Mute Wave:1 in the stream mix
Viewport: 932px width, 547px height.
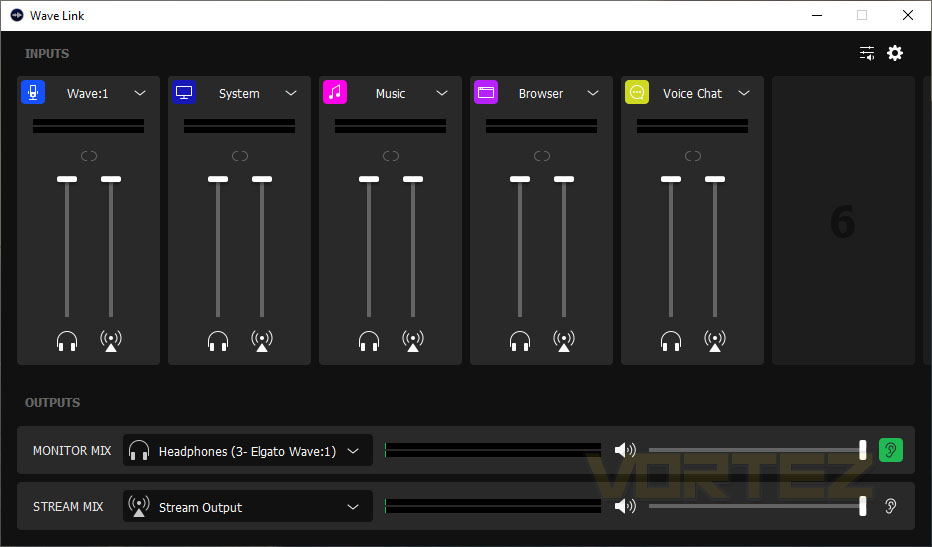click(111, 341)
